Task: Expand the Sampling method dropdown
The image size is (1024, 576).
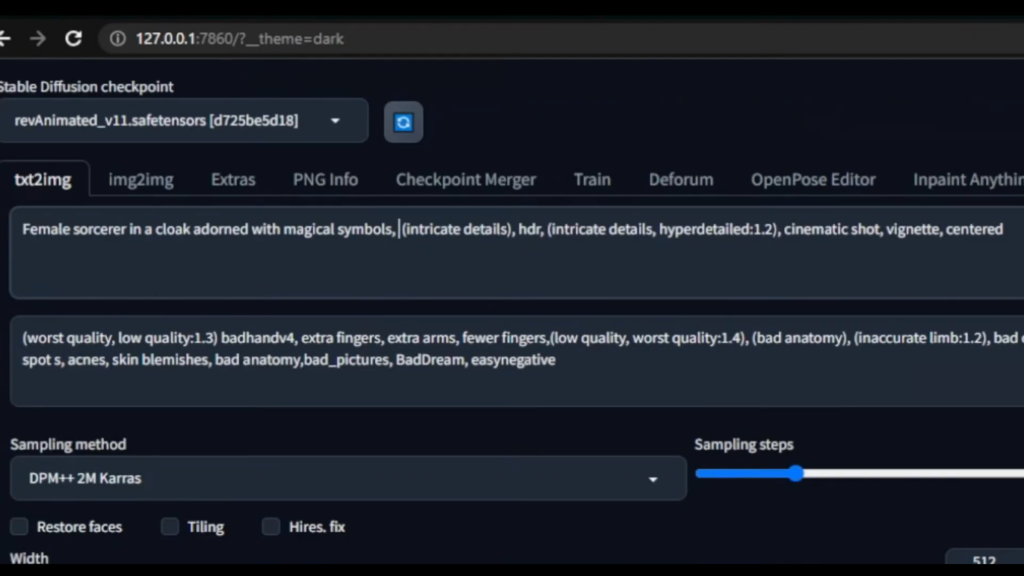Action: pos(347,478)
